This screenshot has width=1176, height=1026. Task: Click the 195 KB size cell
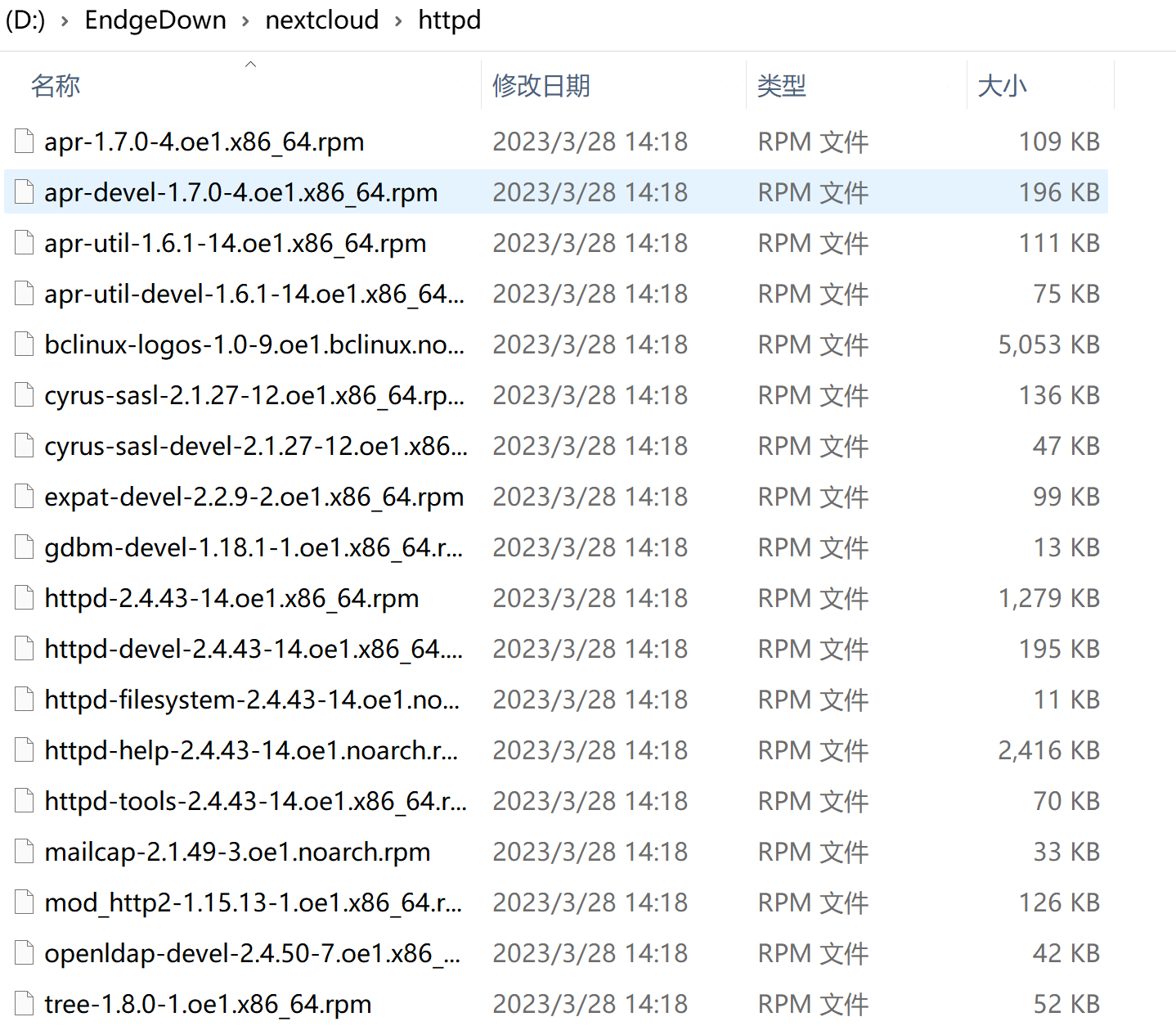click(x=1060, y=649)
